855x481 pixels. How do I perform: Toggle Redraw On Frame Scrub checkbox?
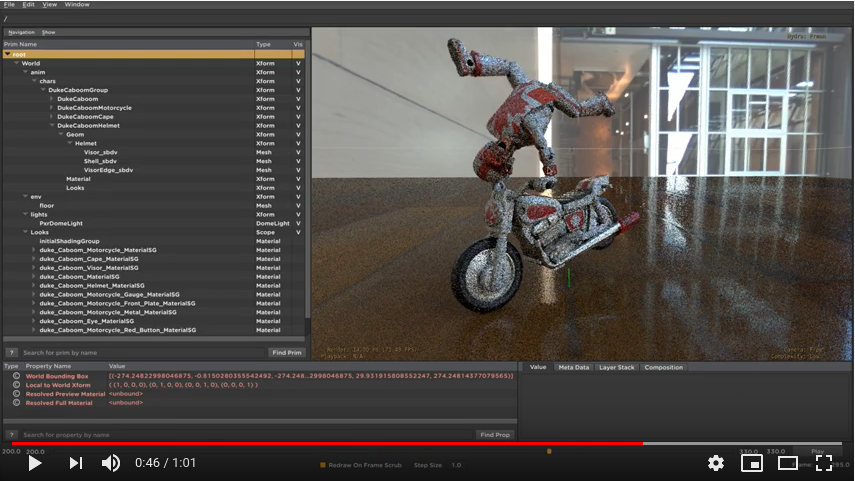coord(323,465)
